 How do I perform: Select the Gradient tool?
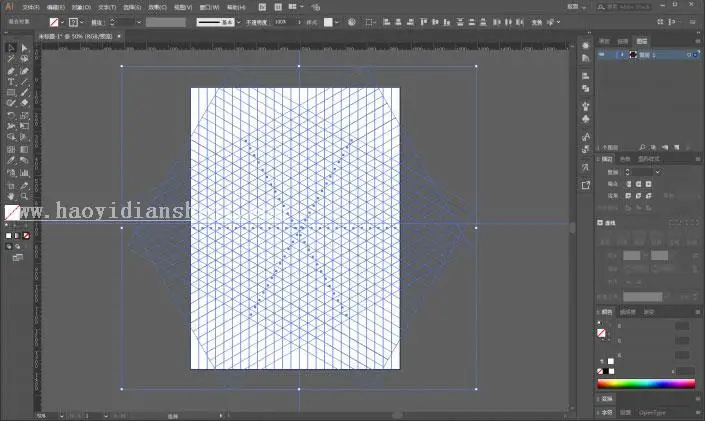24,149
